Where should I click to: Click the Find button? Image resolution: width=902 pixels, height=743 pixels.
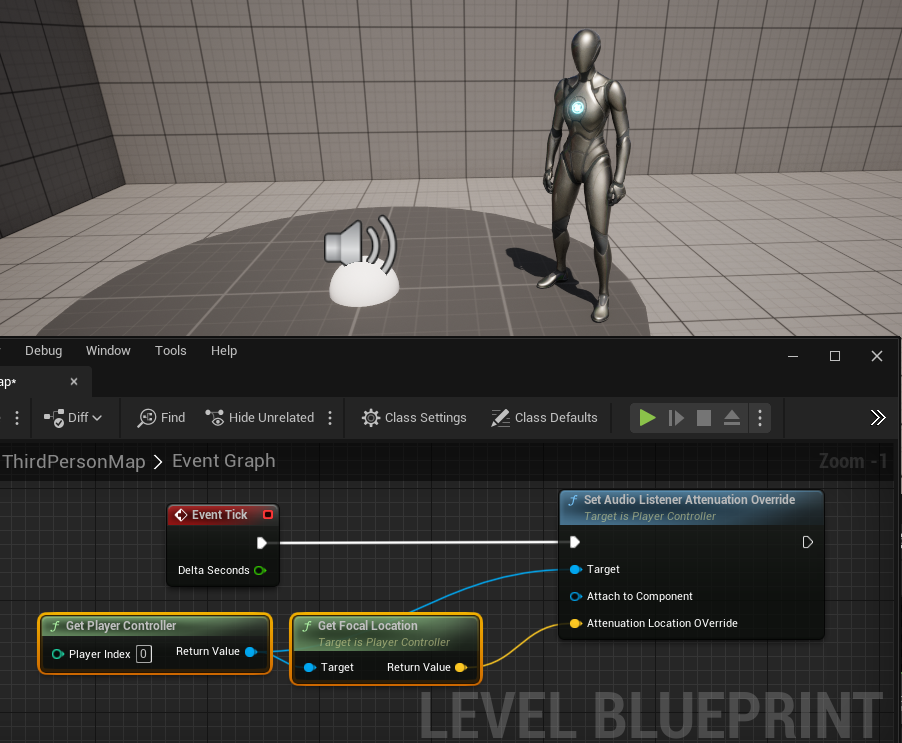tap(161, 418)
